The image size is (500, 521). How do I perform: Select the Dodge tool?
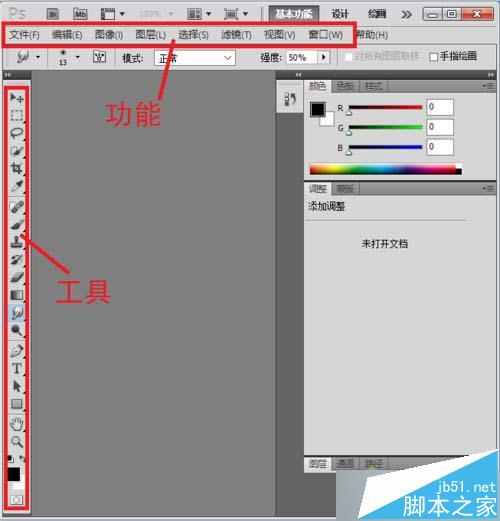tap(17, 330)
